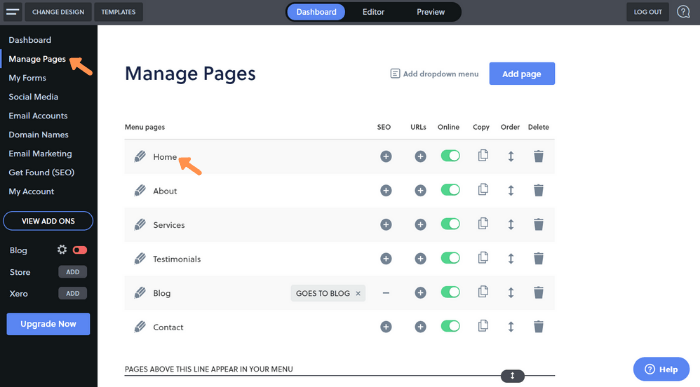Toggle the Home page online switch
Screen dimensions: 700x387
click(x=450, y=156)
